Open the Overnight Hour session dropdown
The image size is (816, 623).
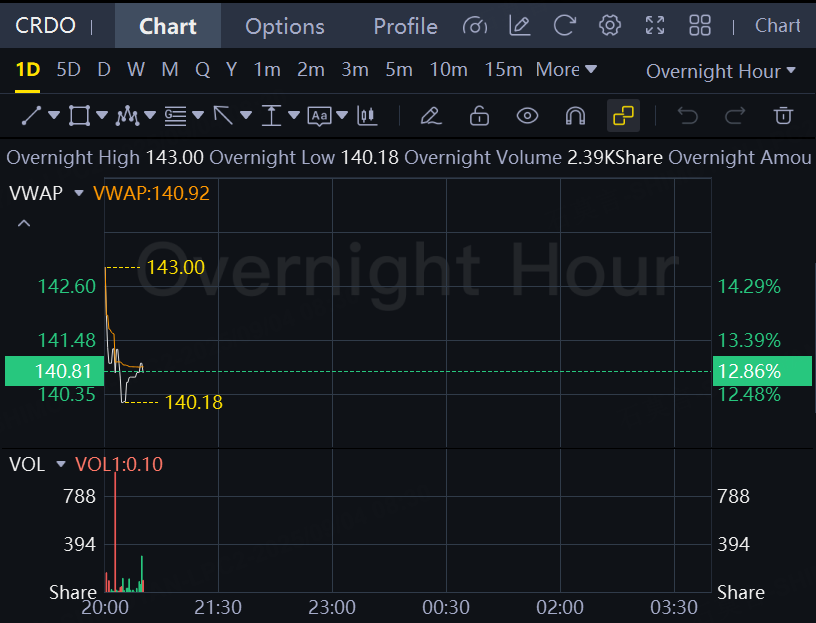(x=720, y=71)
